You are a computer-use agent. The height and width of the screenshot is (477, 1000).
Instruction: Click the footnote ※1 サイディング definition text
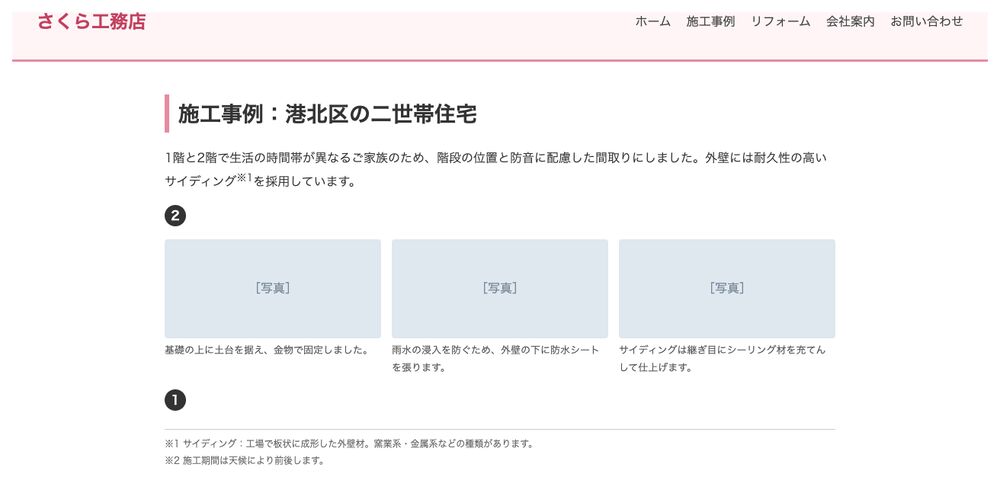(349, 443)
